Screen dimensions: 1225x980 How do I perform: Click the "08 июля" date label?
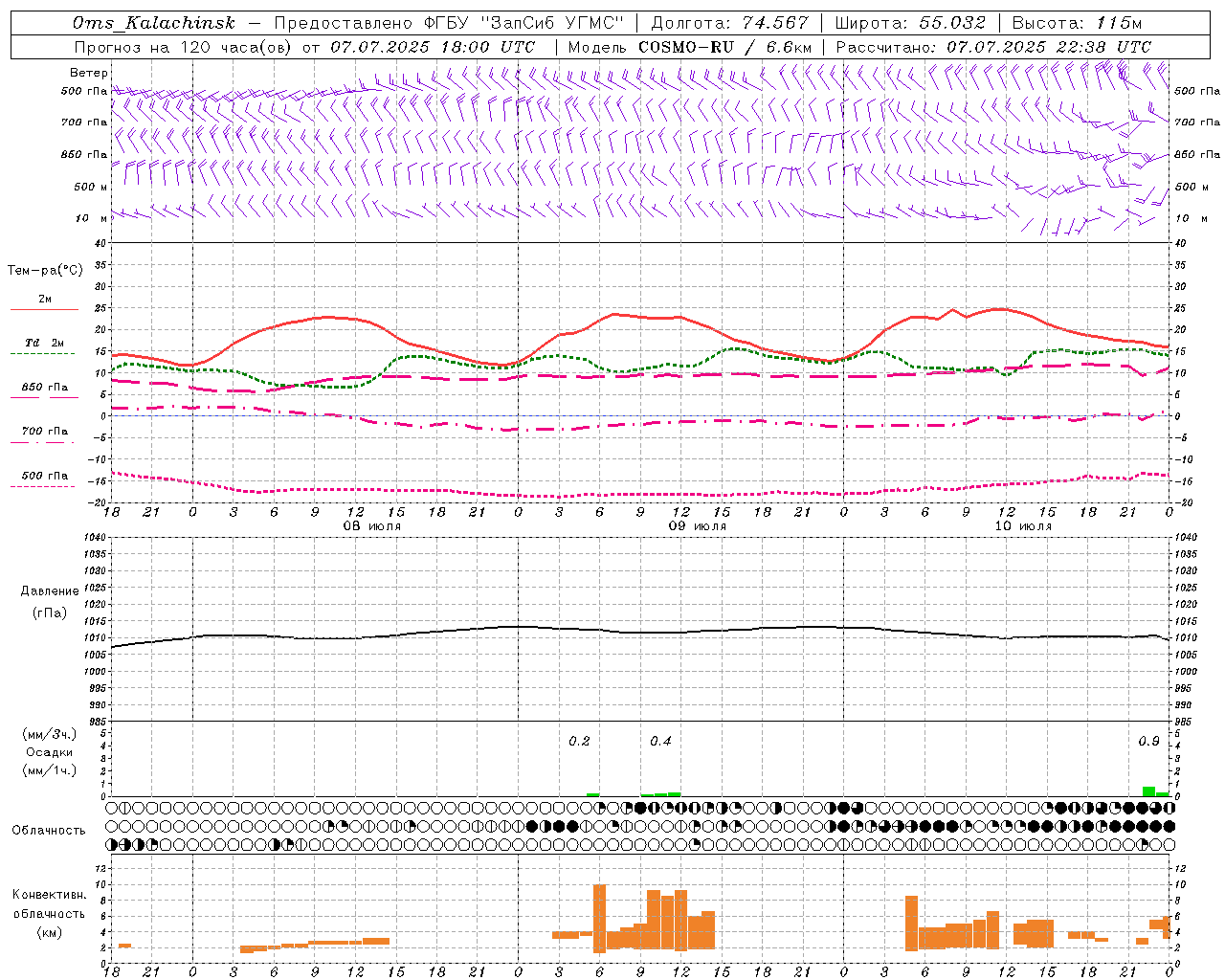[x=372, y=526]
